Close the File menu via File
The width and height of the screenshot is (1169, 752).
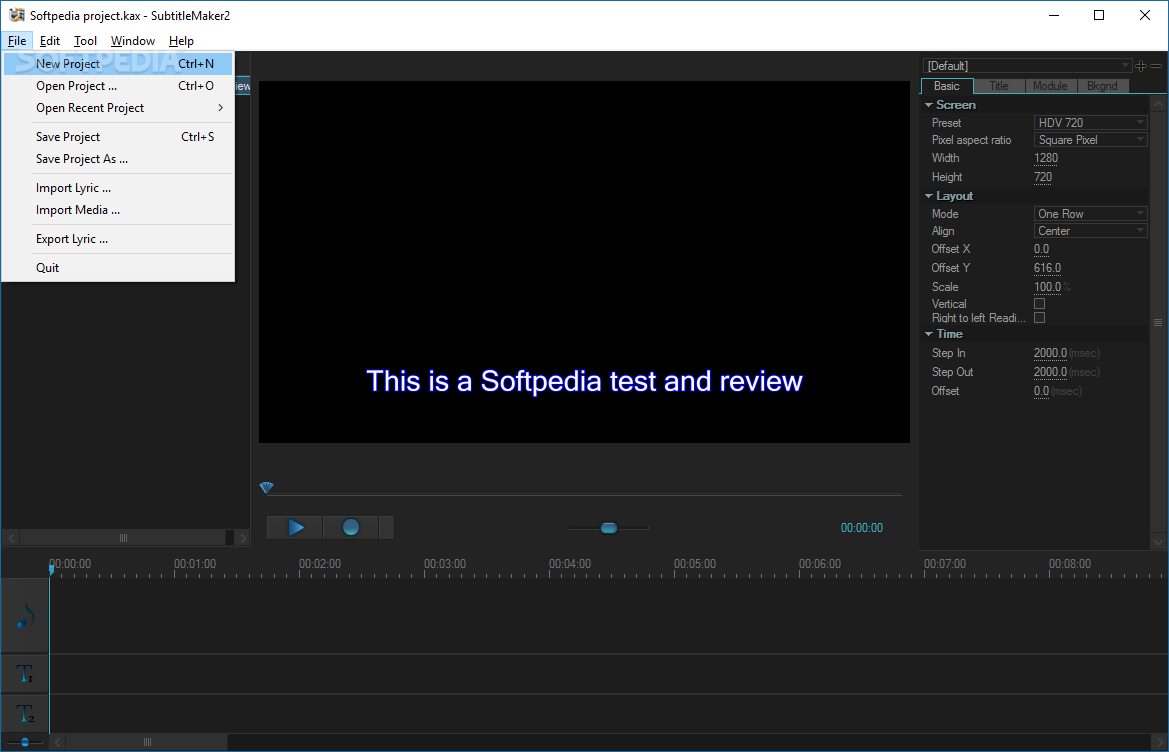(17, 41)
